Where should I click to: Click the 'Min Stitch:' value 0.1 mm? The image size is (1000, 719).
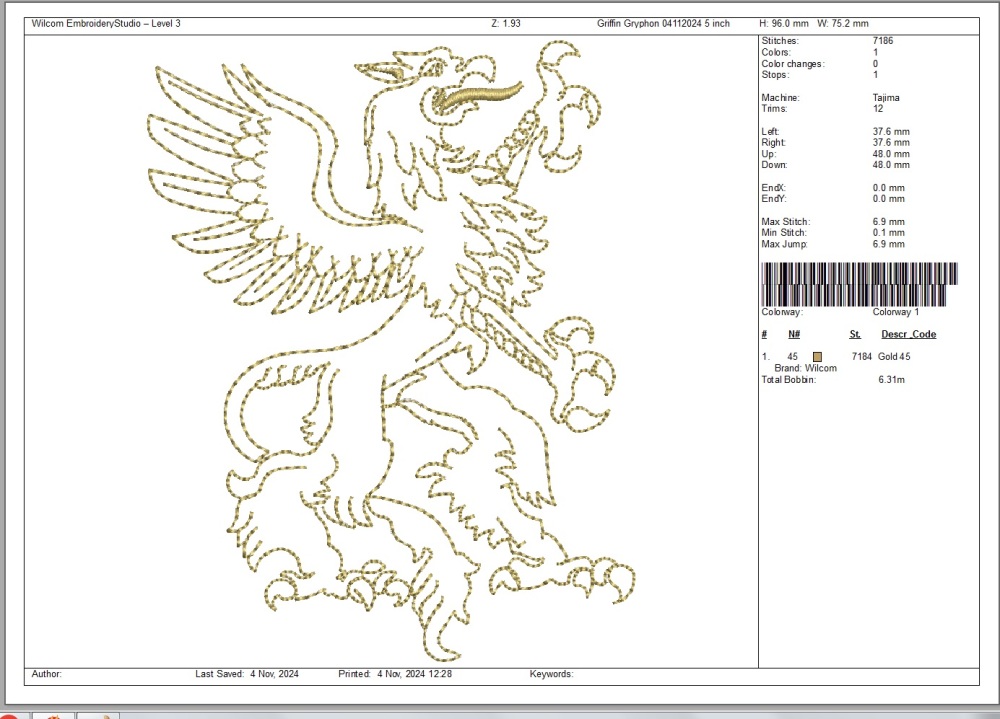(888, 232)
